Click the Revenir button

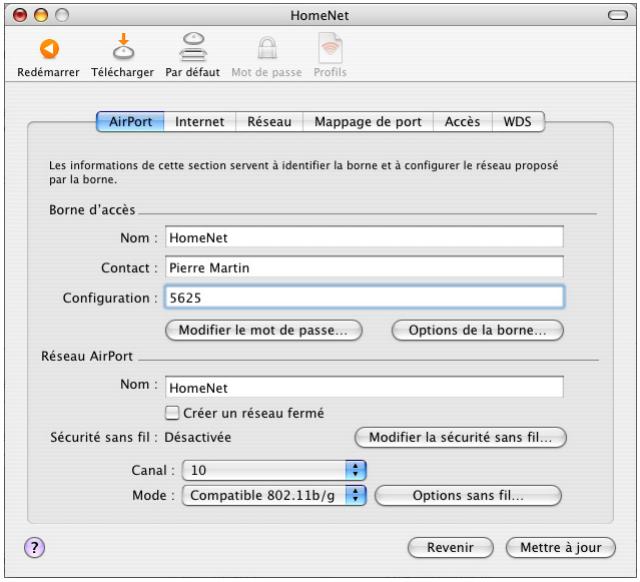tap(451, 547)
